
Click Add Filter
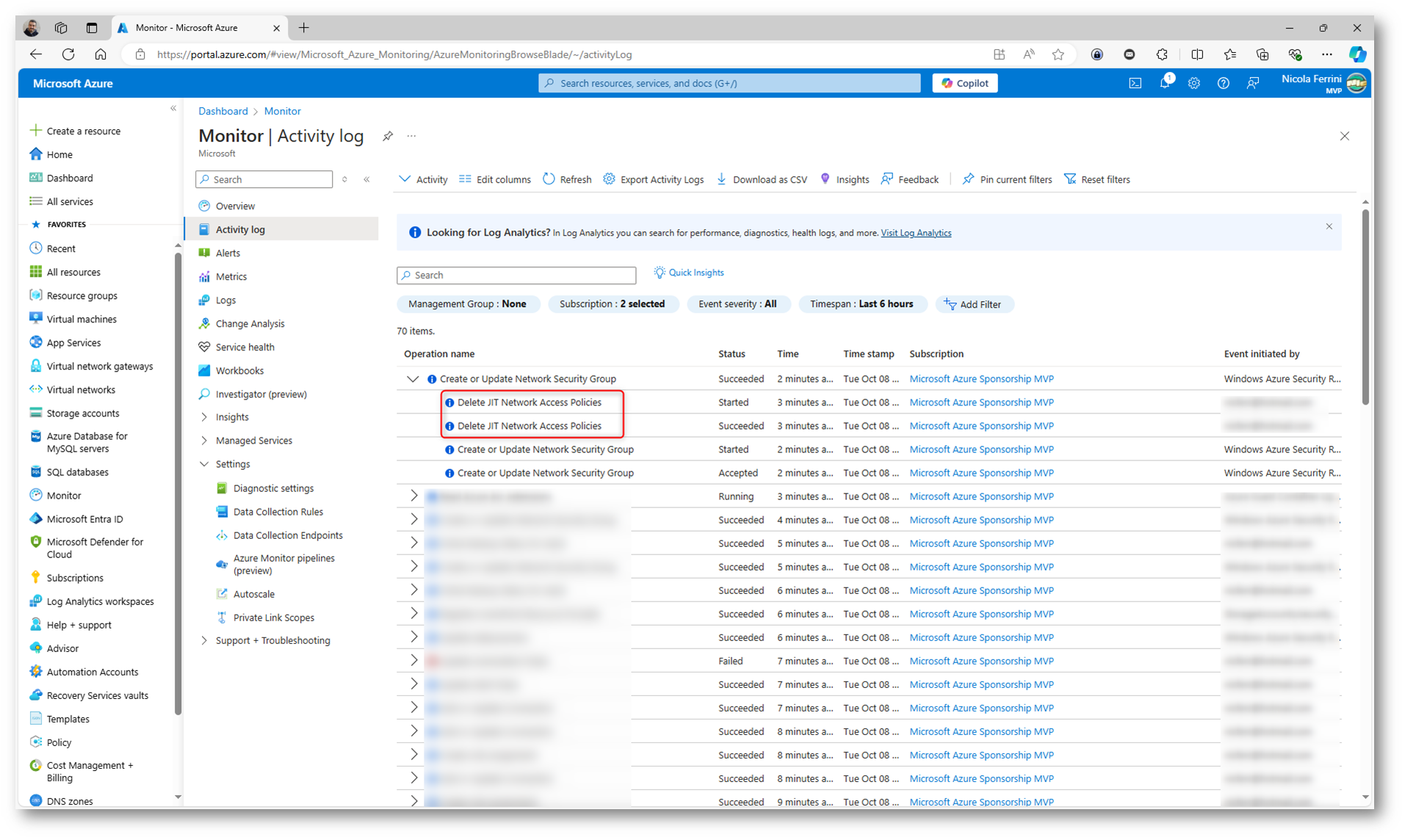(x=973, y=304)
